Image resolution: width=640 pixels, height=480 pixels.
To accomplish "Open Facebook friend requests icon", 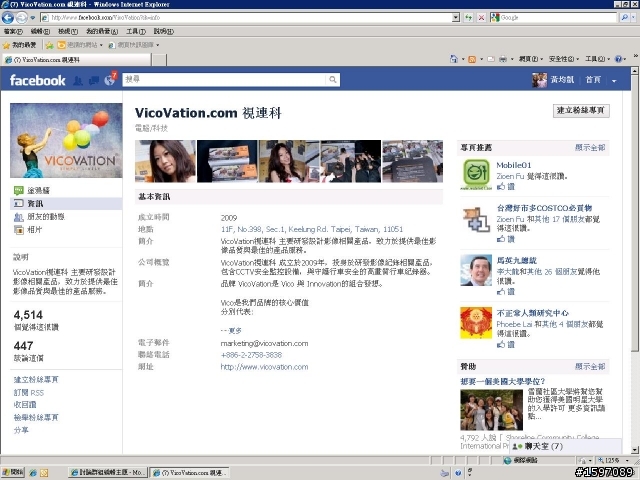I will tap(78, 80).
